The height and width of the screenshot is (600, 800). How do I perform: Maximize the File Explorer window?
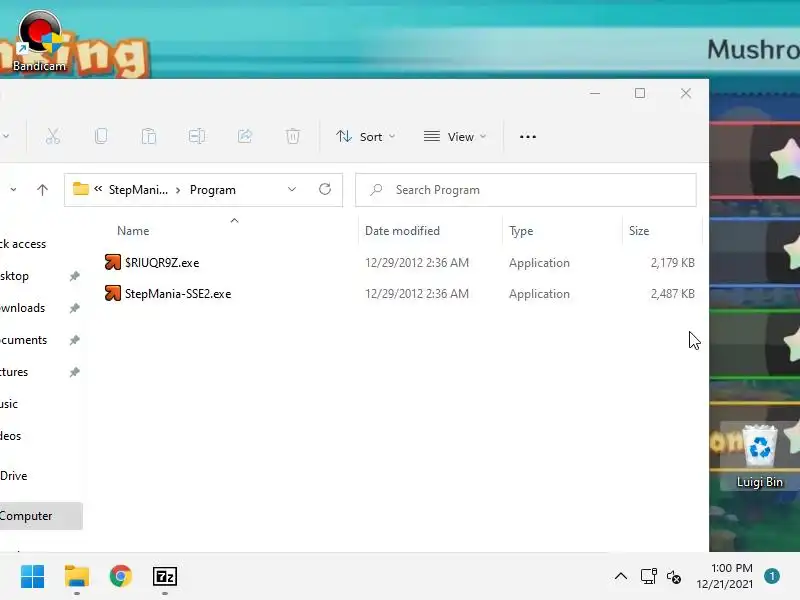click(640, 93)
